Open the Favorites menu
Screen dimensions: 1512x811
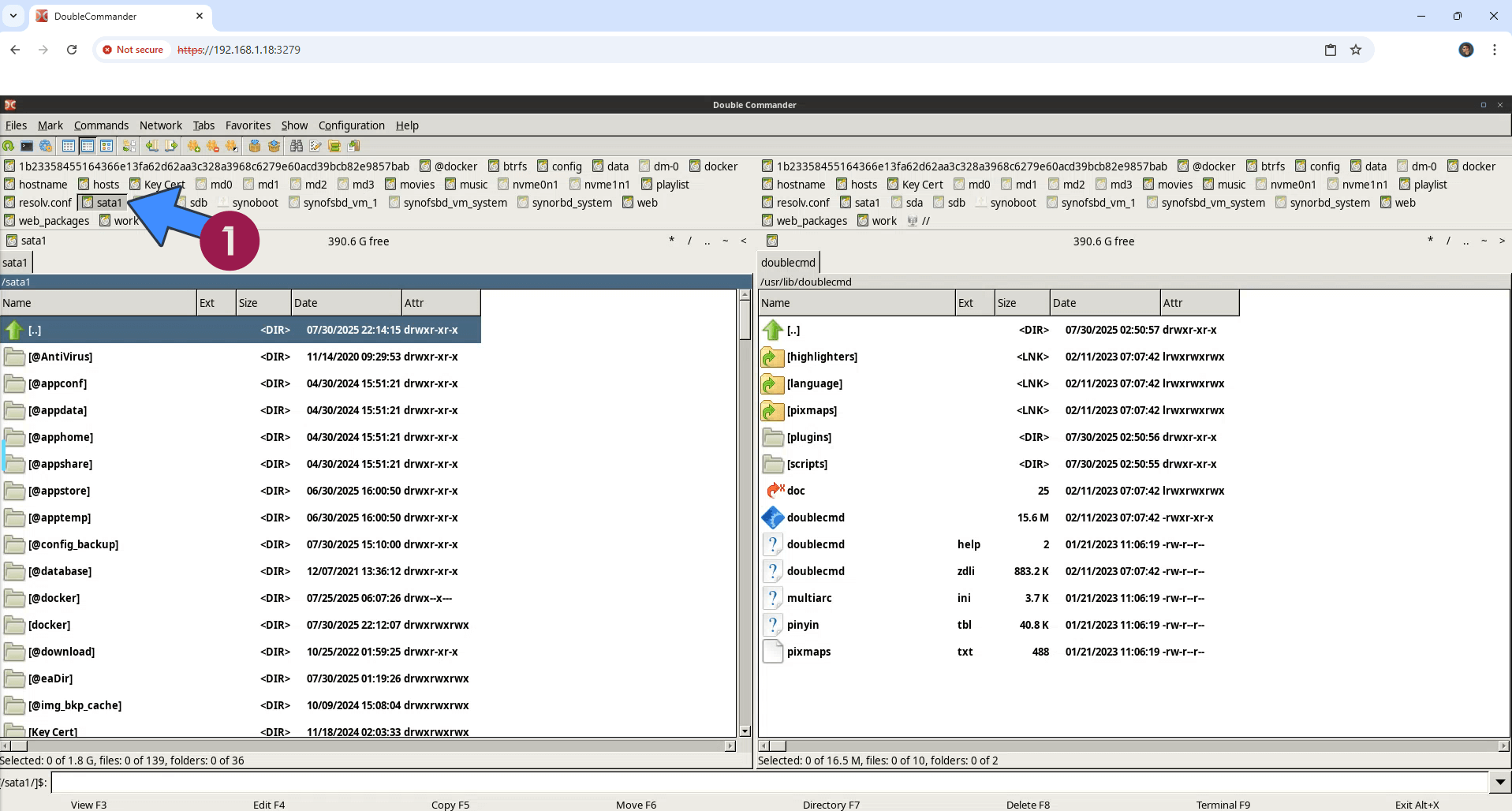[x=248, y=125]
